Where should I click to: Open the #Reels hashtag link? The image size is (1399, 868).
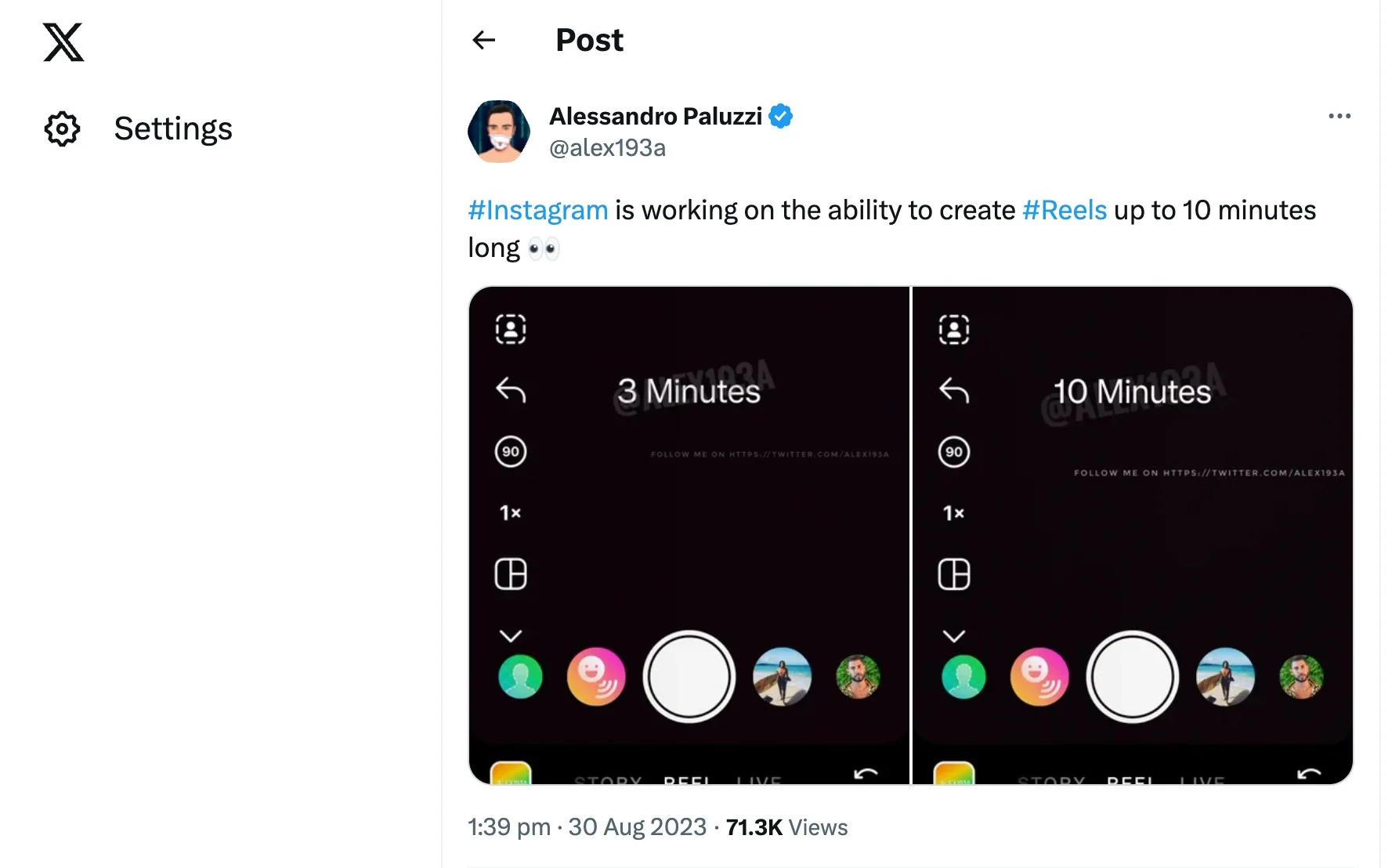pyautogui.click(x=1065, y=210)
